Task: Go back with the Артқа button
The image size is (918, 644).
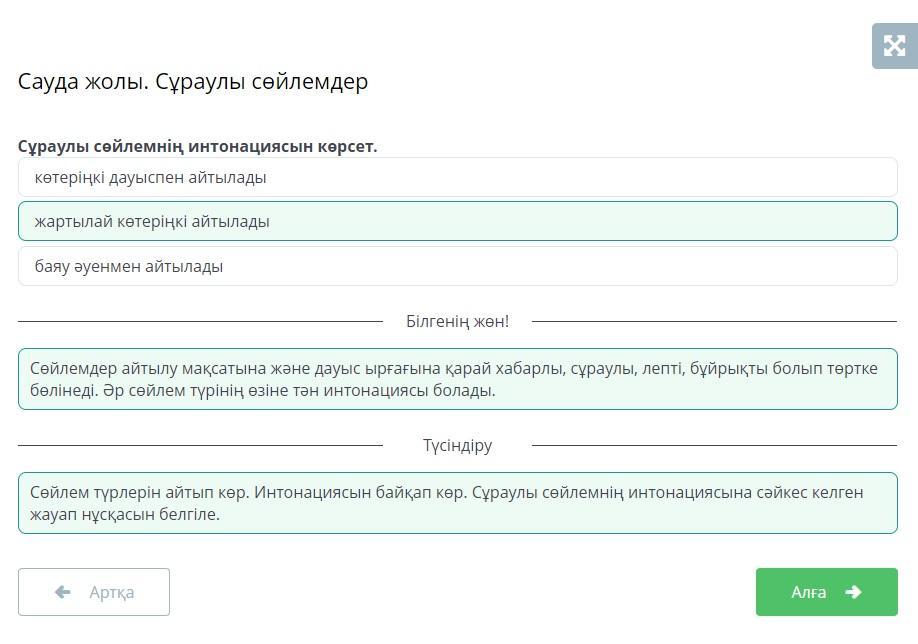Action: pyautogui.click(x=94, y=592)
